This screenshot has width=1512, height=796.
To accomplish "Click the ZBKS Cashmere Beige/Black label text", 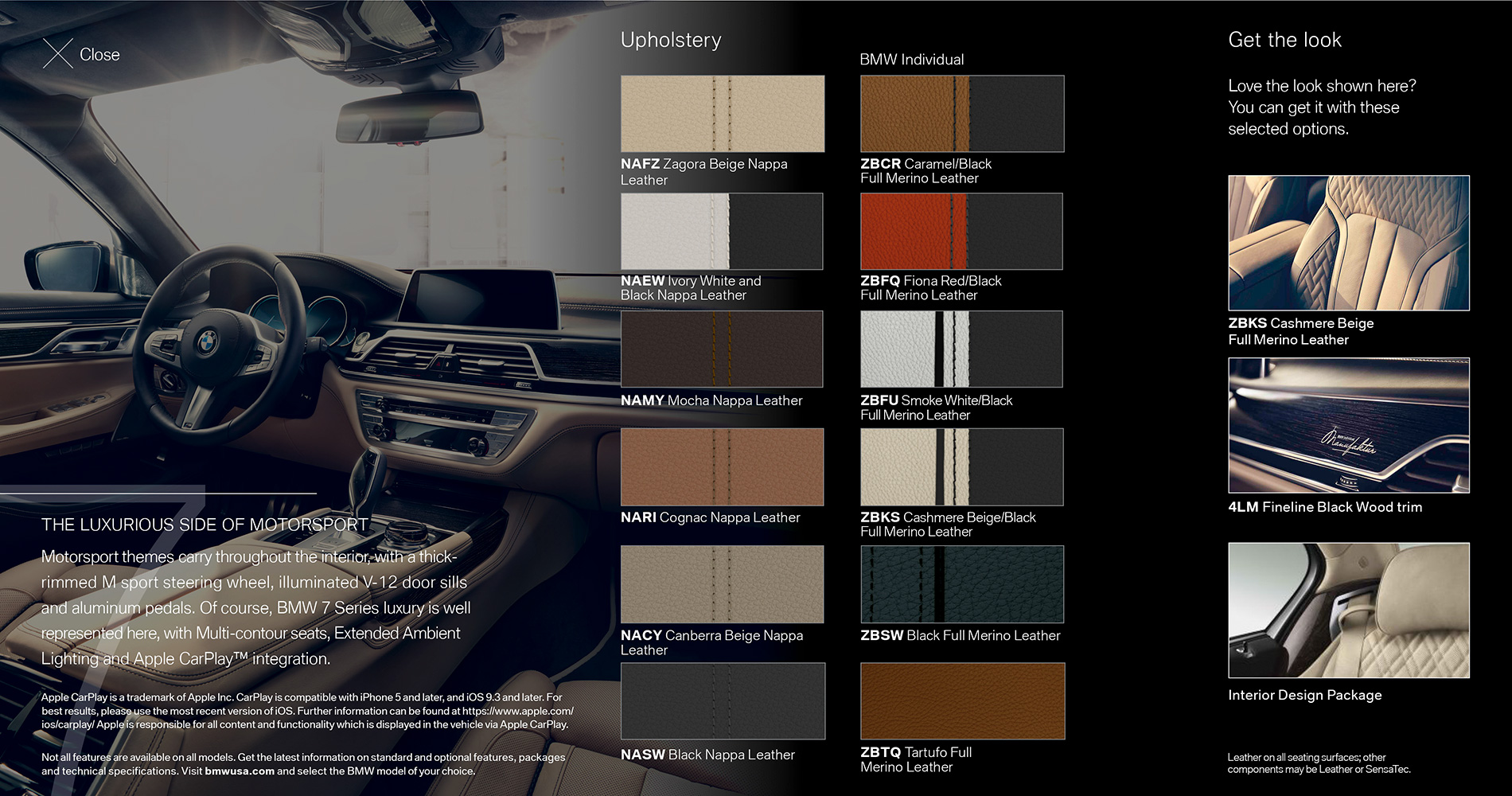I will (948, 525).
